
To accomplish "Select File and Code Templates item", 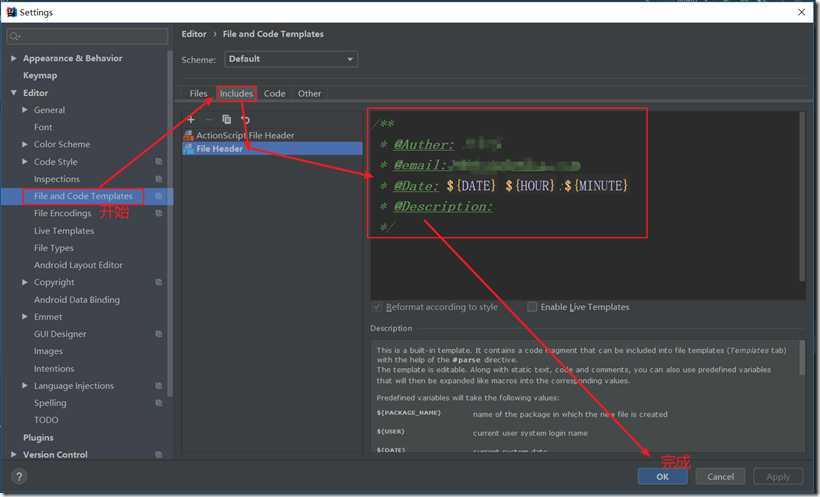I will tap(83, 196).
